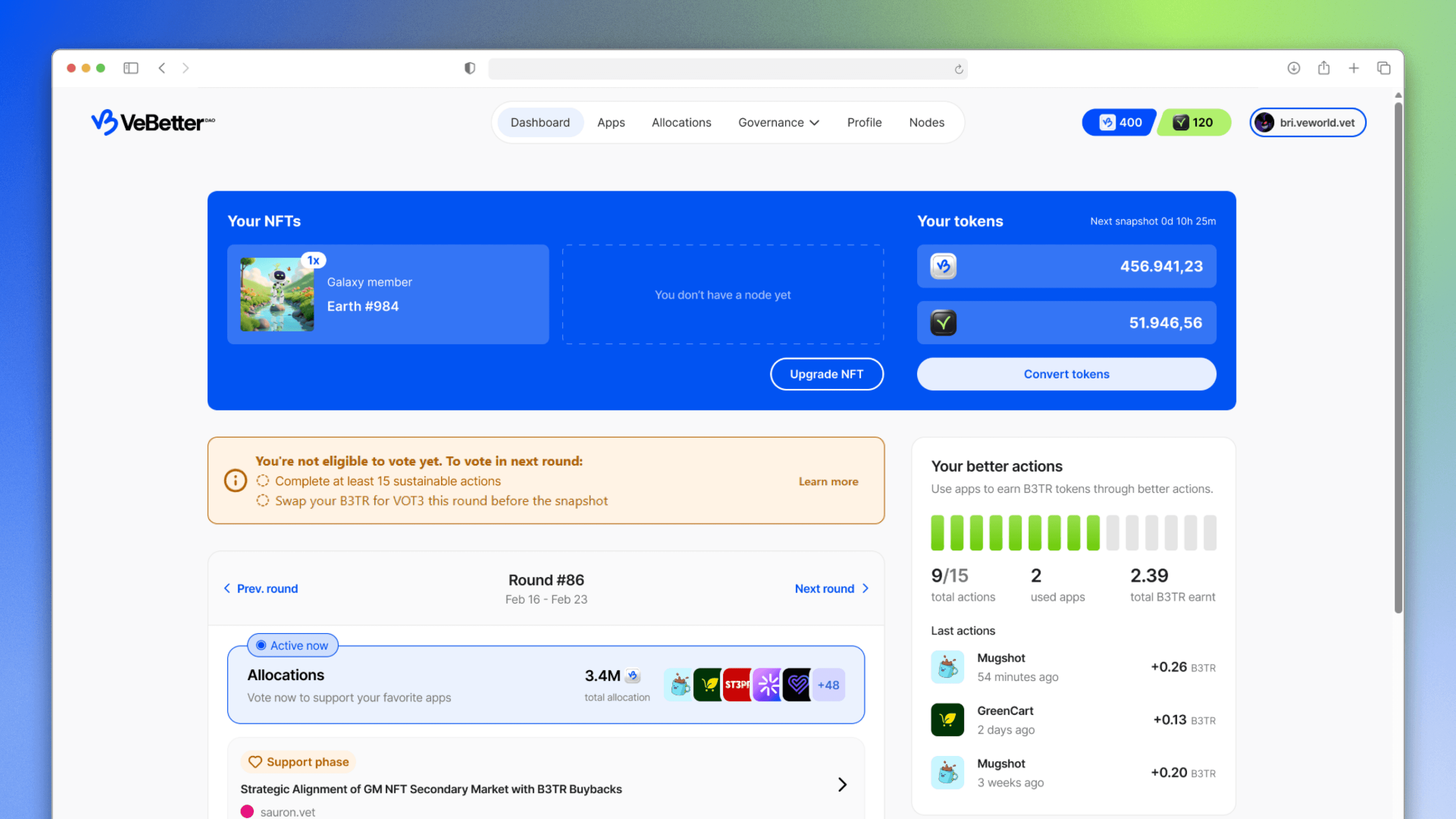Click the Learn more link
The image size is (1456, 819).
click(x=828, y=482)
